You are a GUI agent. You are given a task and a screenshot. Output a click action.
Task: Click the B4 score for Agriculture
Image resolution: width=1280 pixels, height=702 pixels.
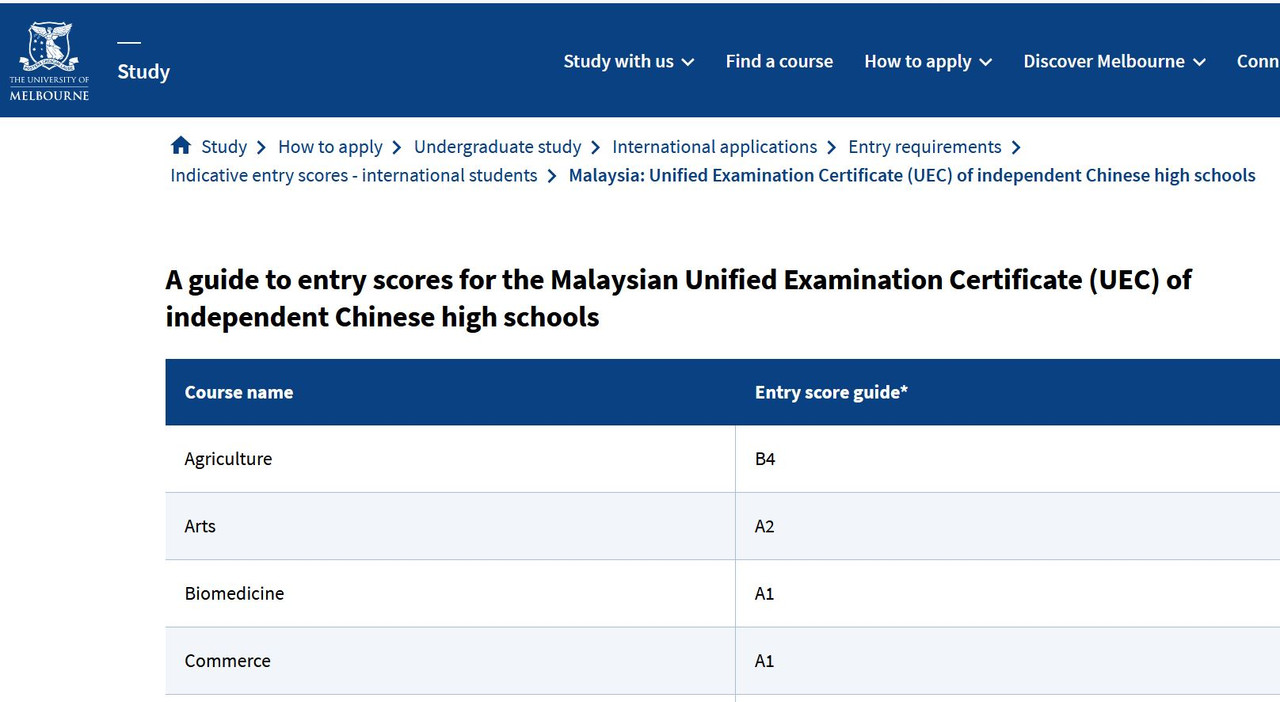tap(765, 459)
